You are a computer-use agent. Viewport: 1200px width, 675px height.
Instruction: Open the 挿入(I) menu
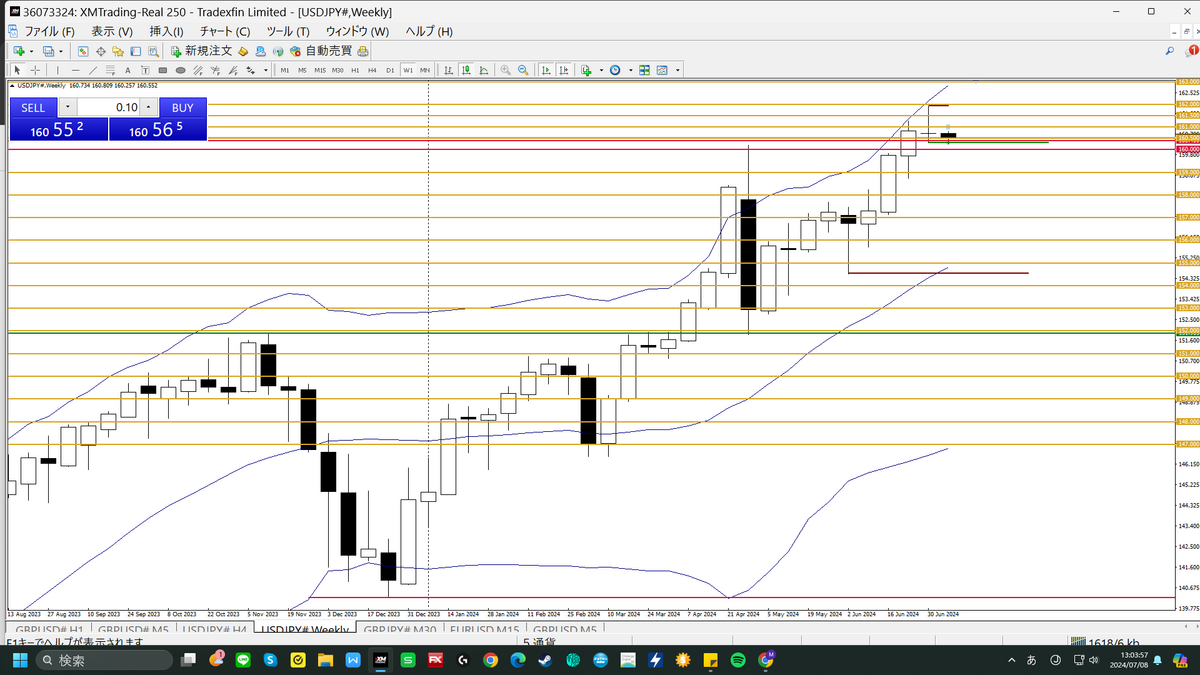pos(166,32)
